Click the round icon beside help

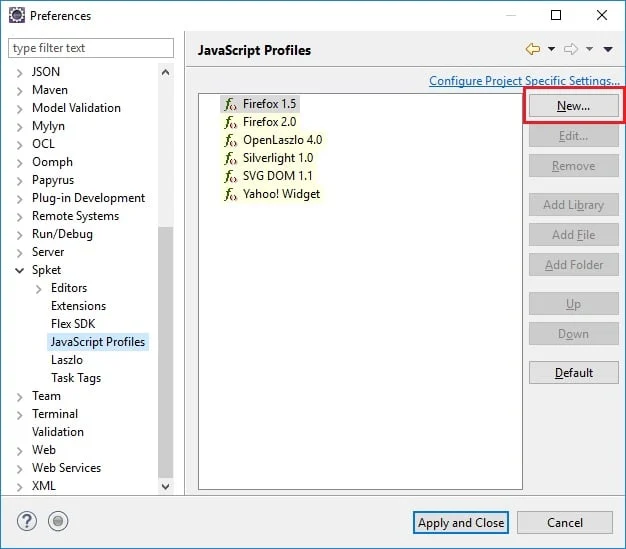tap(58, 521)
